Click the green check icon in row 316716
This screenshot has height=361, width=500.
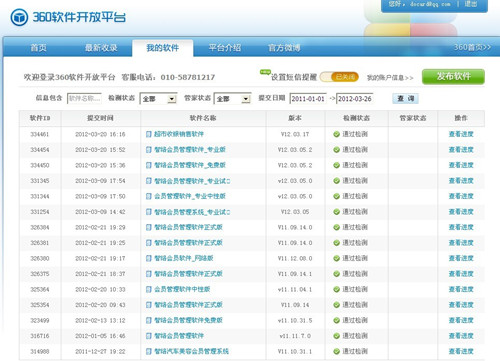337,336
